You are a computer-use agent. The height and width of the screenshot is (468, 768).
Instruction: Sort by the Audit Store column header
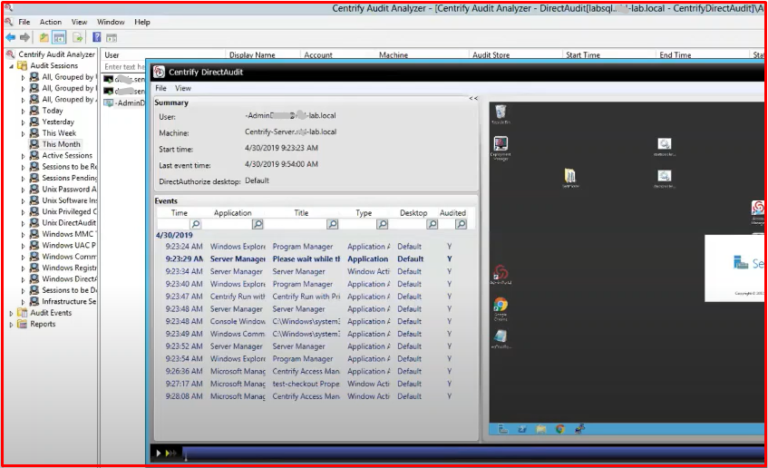[x=491, y=55]
